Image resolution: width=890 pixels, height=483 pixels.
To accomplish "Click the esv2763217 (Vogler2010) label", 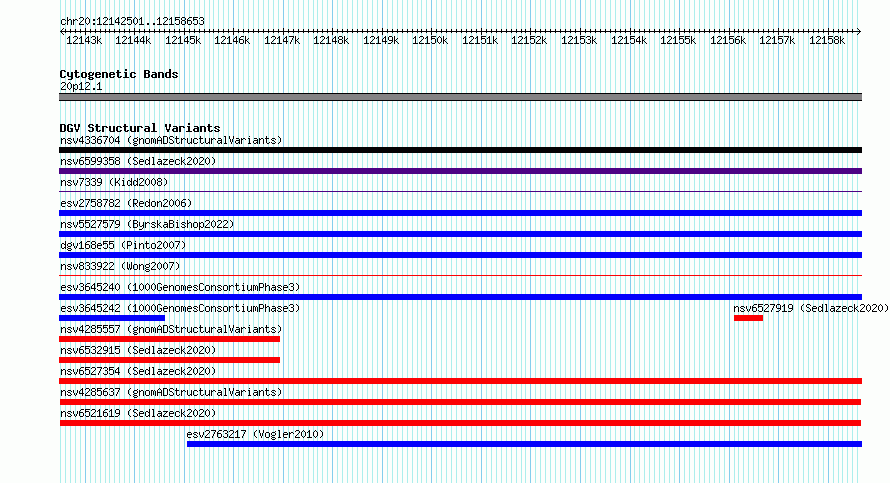I will point(255,434).
